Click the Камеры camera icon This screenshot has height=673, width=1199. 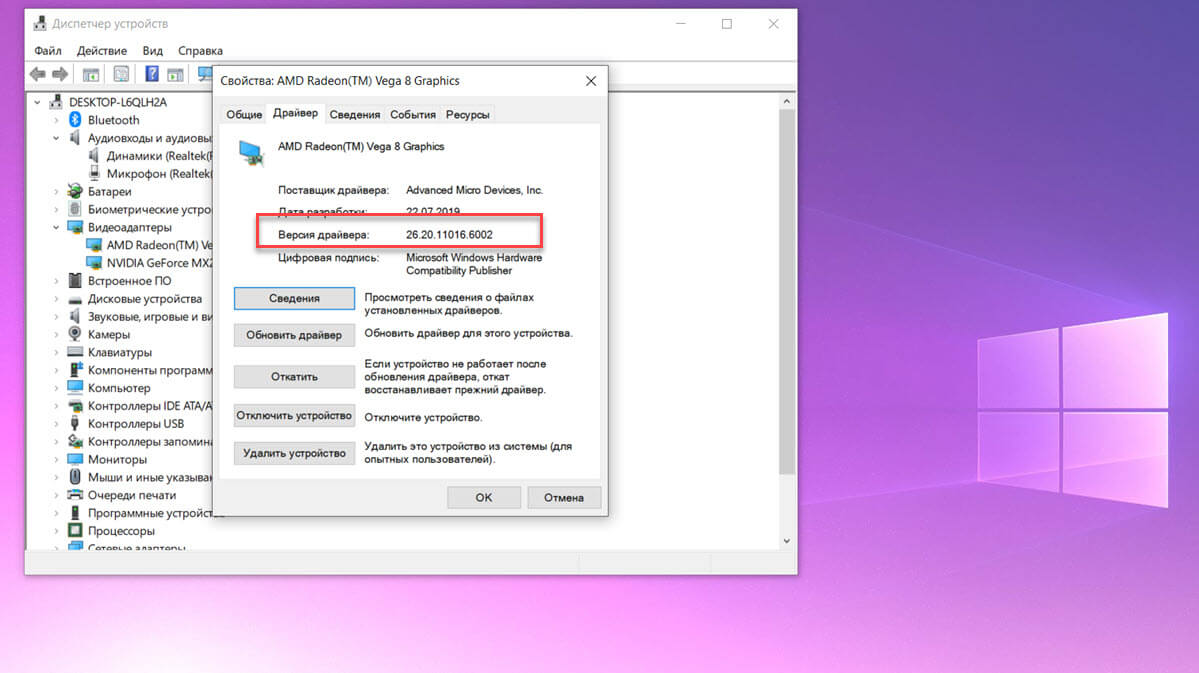point(75,334)
